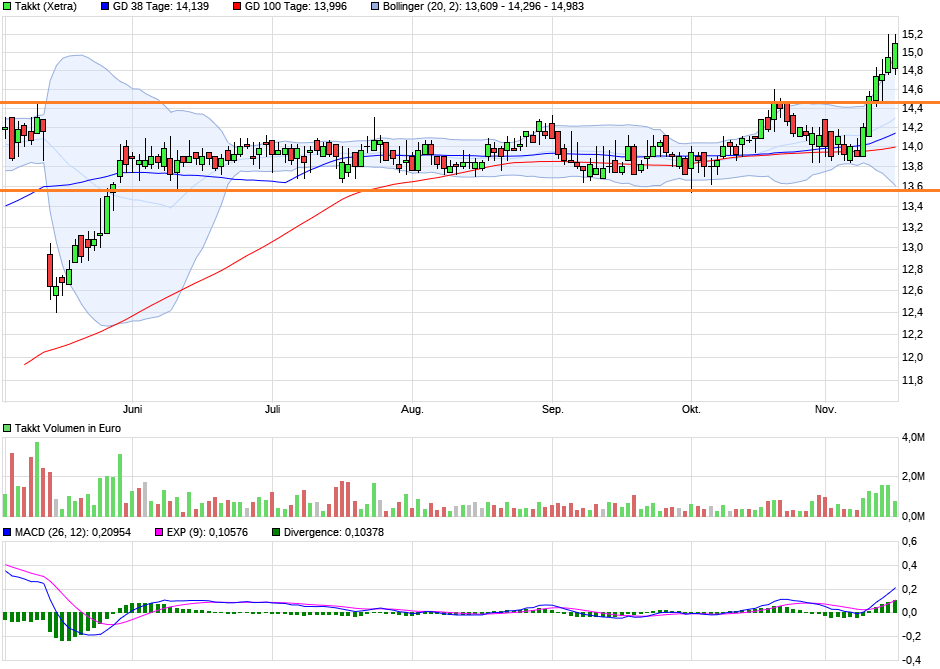Select the Juli label on the time axis
This screenshot has height=669, width=940.
point(273,410)
